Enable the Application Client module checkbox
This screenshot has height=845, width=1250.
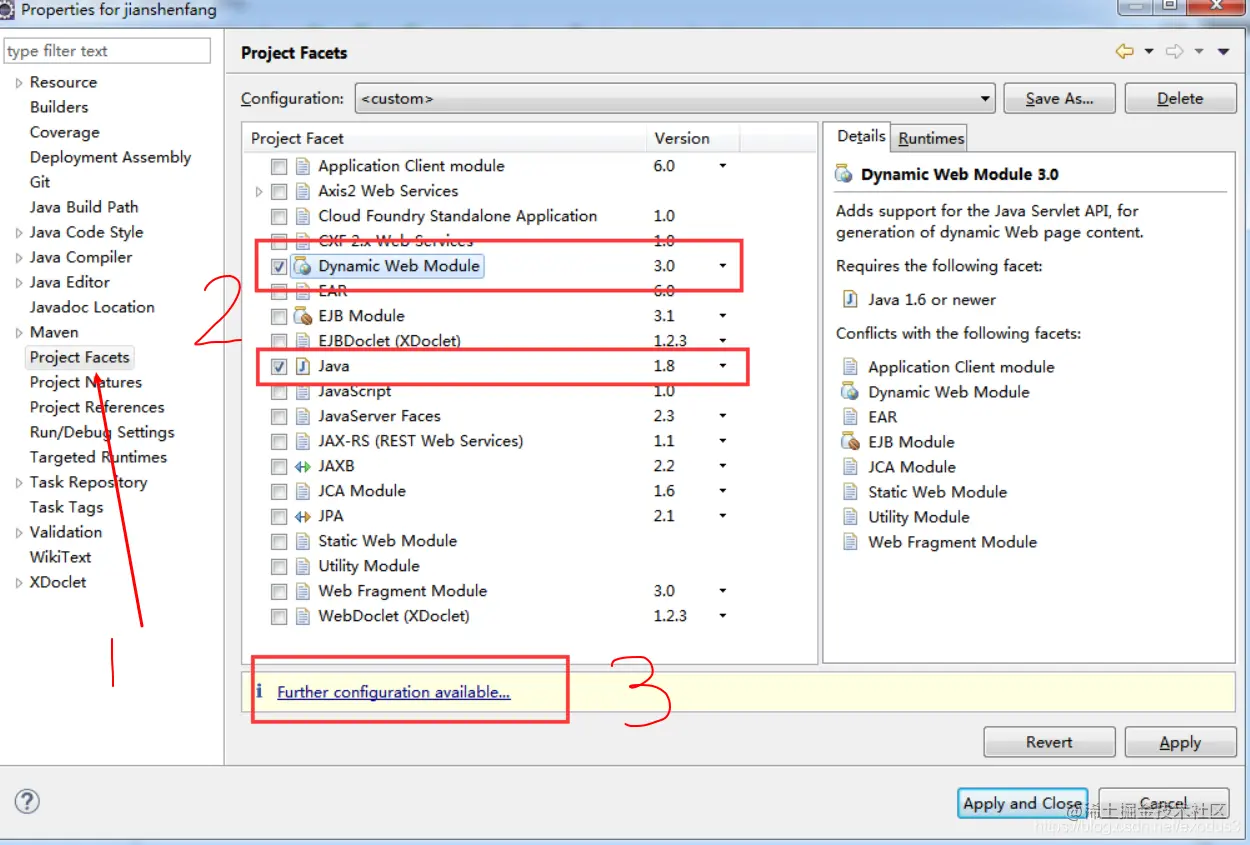point(279,167)
